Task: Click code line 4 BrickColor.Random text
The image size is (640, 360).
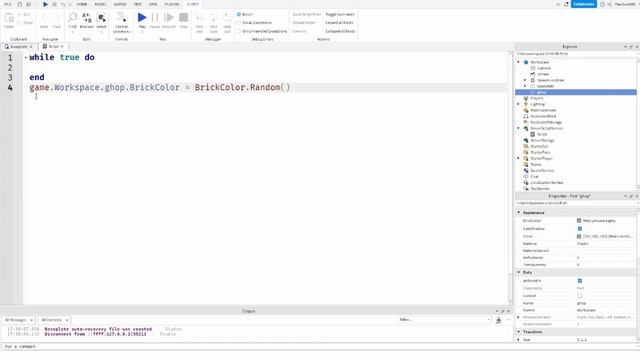Action: (x=242, y=87)
